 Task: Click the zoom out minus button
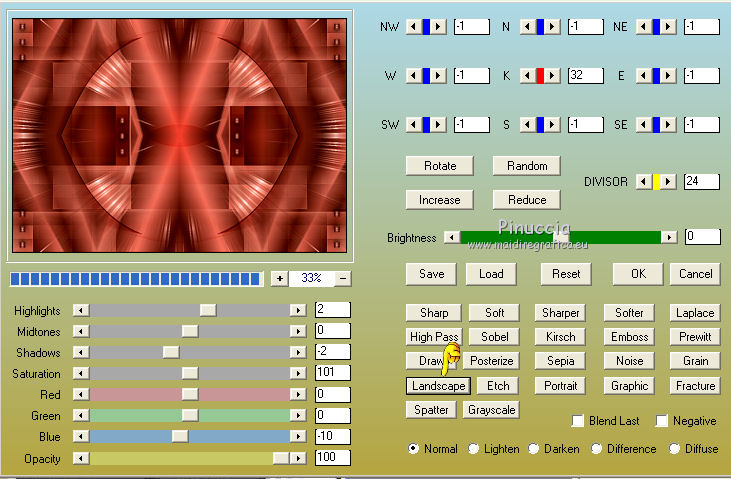point(343,278)
